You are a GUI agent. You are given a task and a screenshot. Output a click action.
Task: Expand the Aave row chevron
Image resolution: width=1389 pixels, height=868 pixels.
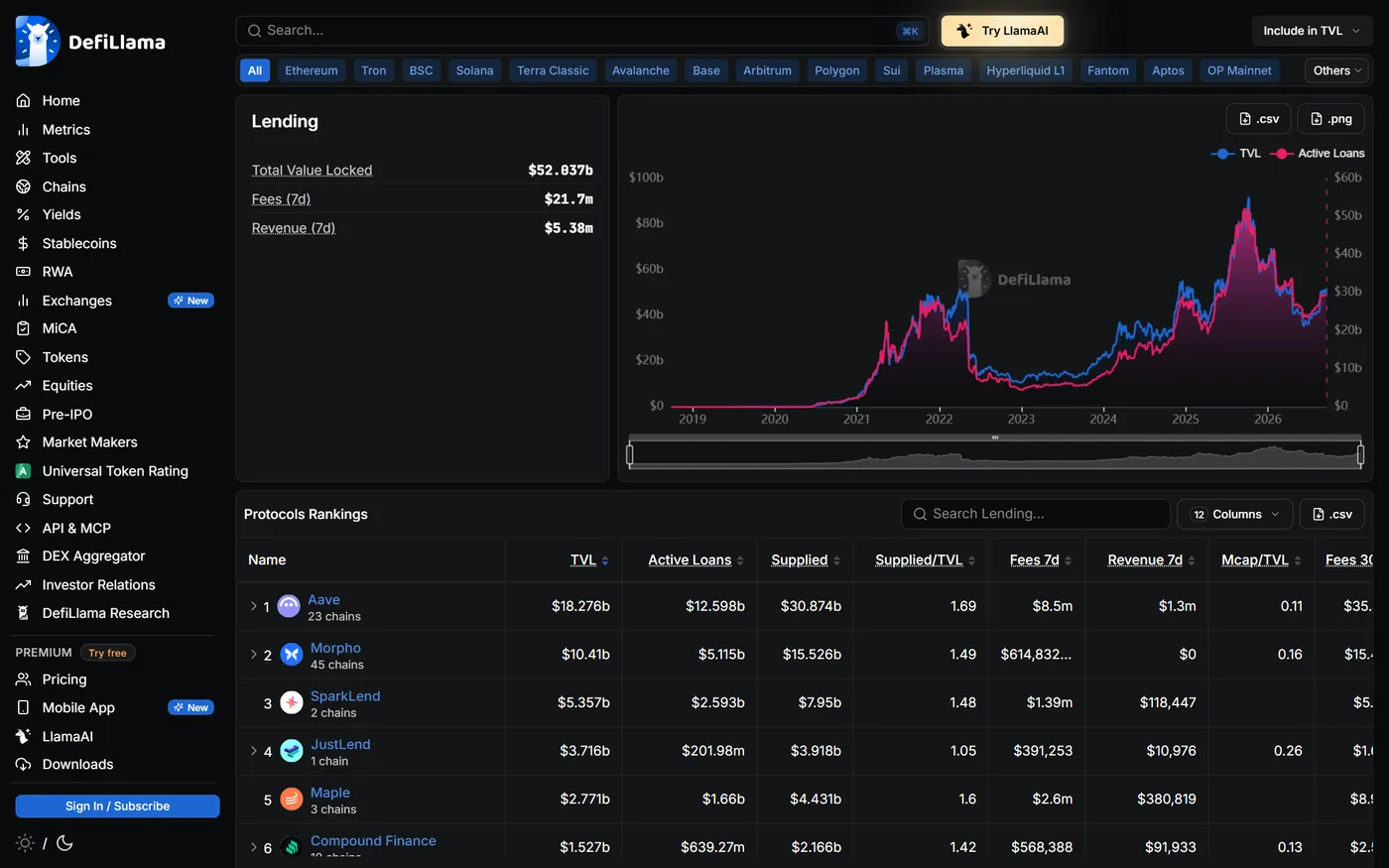[x=253, y=606]
